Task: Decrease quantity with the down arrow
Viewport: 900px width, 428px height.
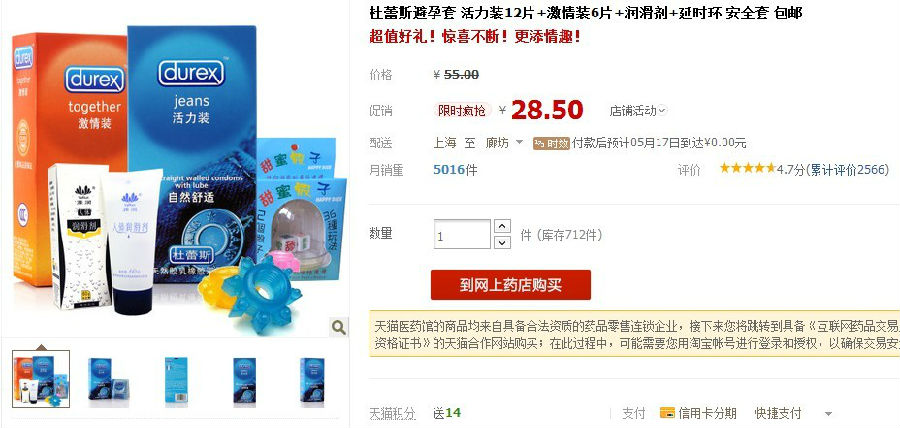Action: click(x=502, y=242)
